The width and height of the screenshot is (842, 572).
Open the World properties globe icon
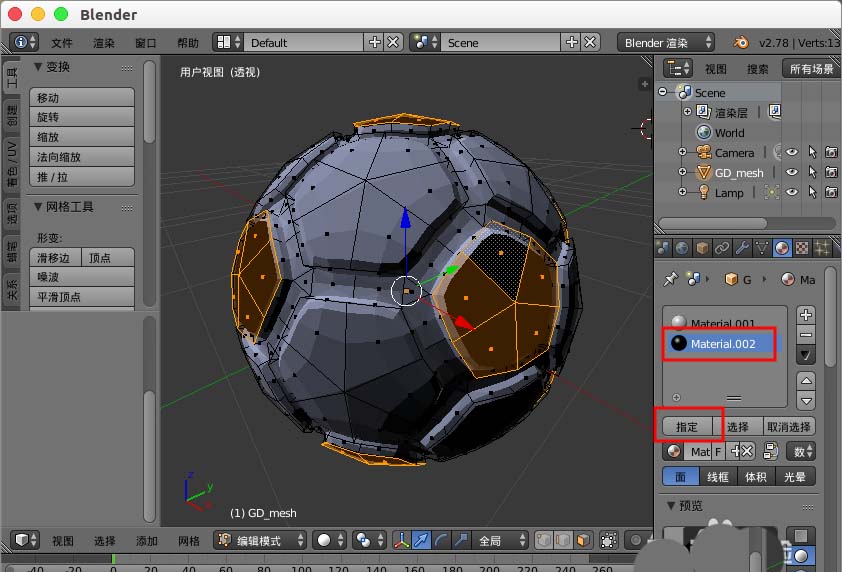[x=682, y=248]
